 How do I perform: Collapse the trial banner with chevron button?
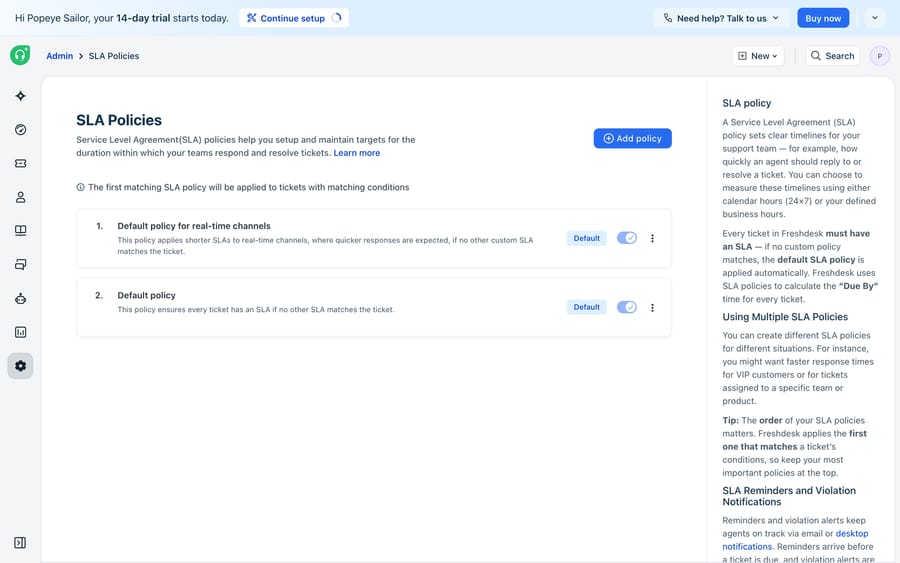pyautogui.click(x=875, y=18)
